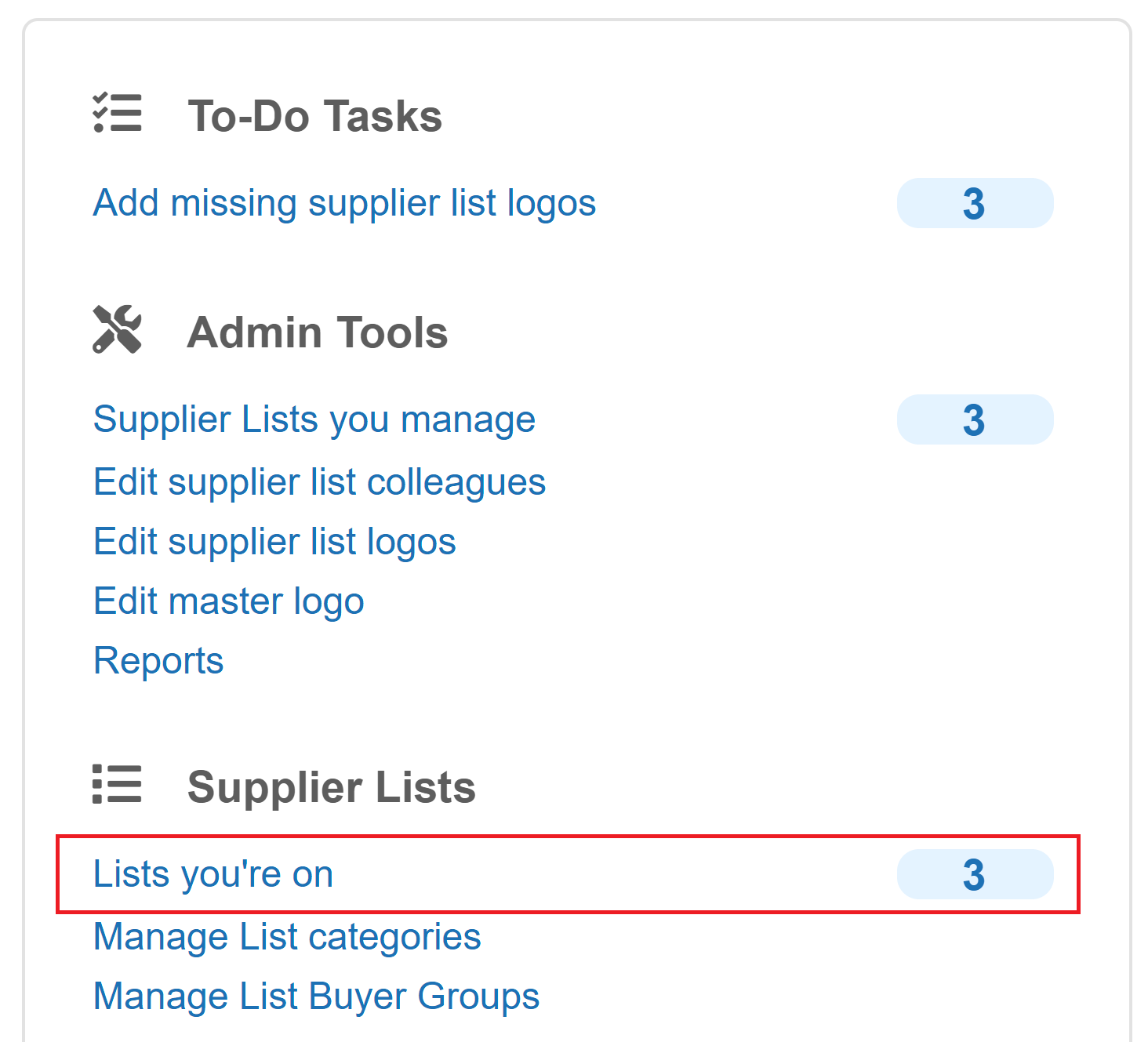This screenshot has width=1148, height=1042.
Task: View Lists you're on
Action: (213, 874)
